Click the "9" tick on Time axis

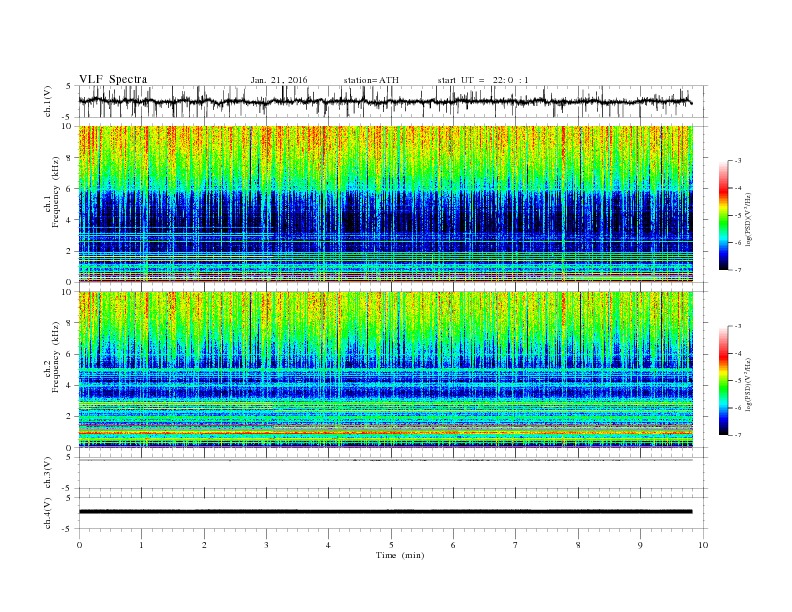tap(640, 545)
